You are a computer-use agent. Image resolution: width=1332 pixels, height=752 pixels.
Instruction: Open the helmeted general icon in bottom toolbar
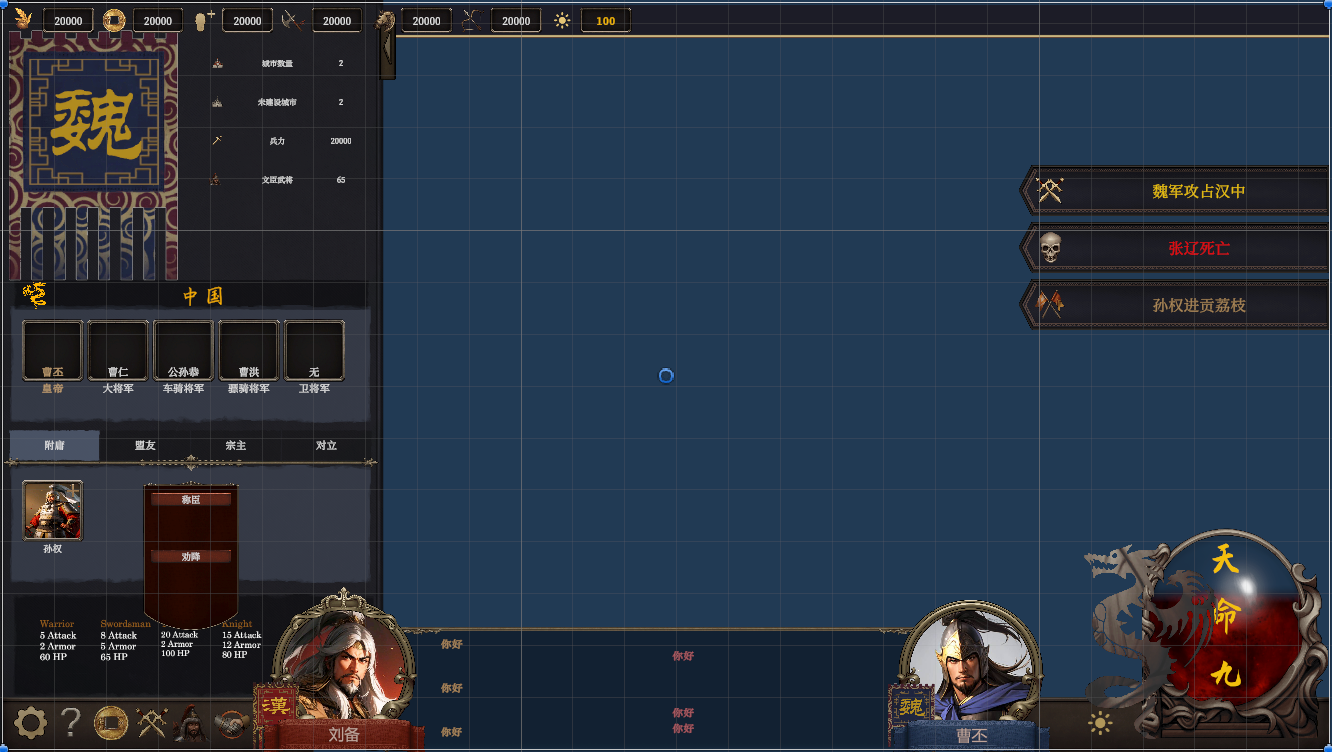(x=190, y=722)
